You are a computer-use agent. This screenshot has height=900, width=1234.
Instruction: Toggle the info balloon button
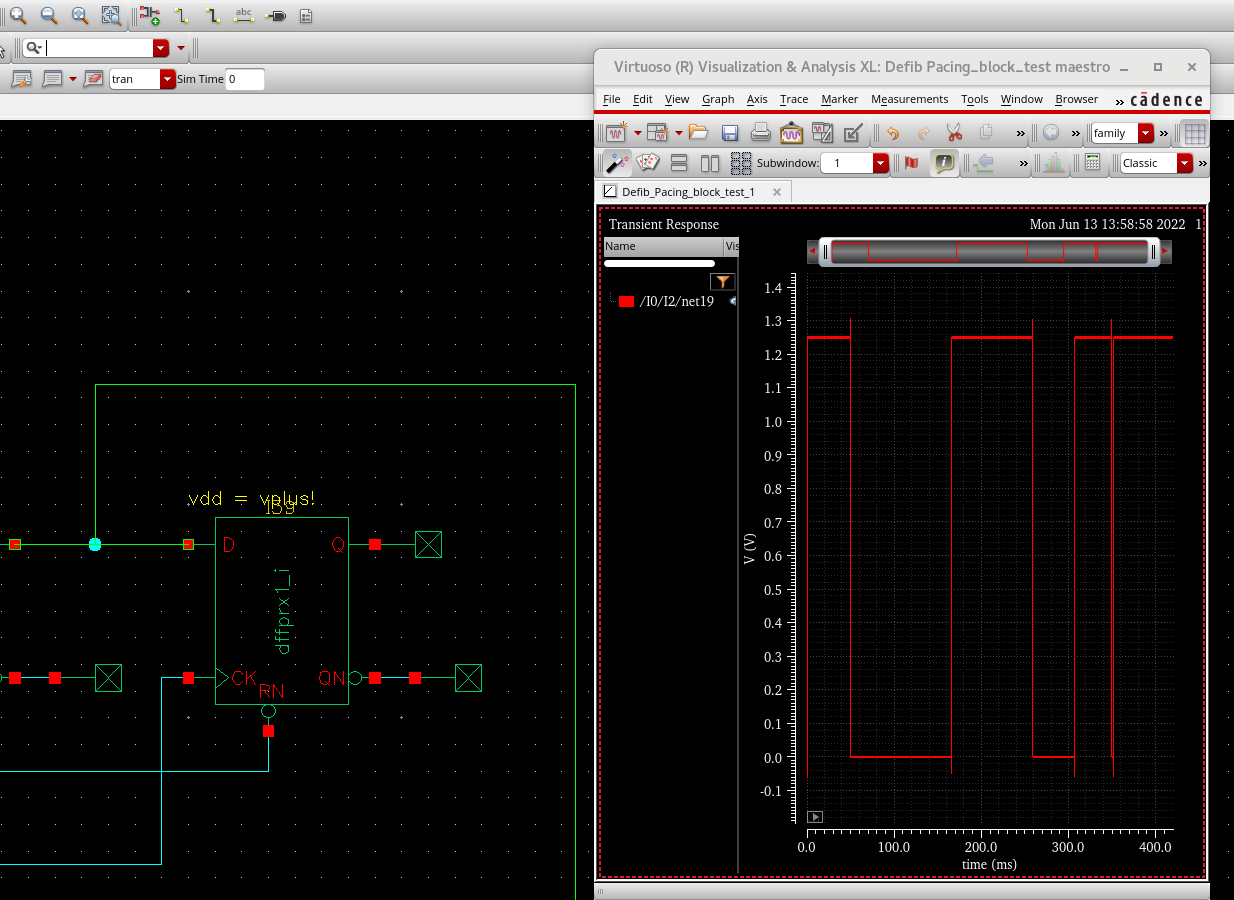point(943,163)
